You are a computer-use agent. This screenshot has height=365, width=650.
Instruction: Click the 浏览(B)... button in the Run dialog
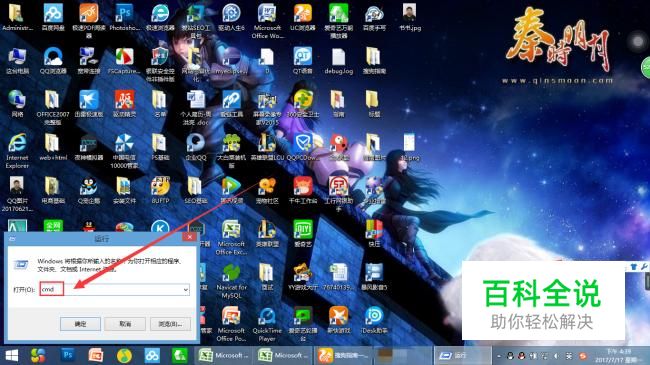point(170,324)
